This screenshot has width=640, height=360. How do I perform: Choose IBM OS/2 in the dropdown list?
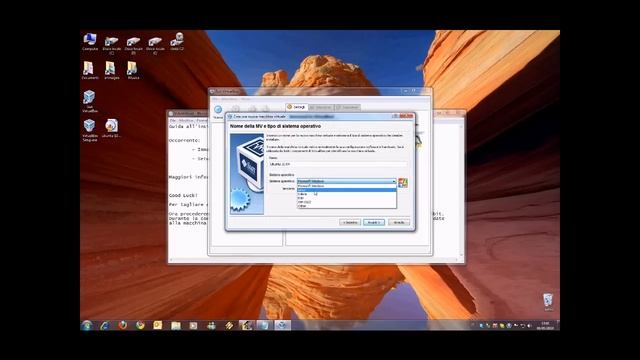click(x=347, y=202)
